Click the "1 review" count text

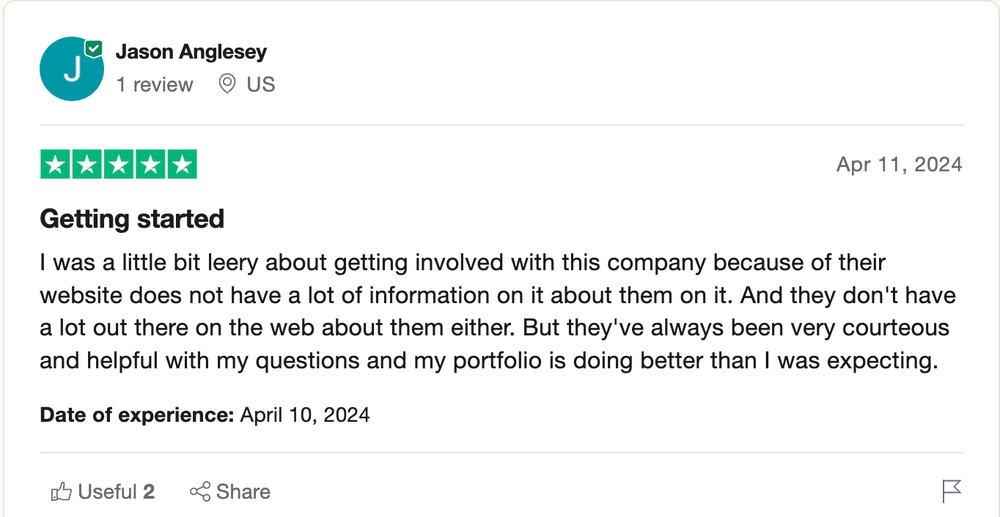coord(154,85)
